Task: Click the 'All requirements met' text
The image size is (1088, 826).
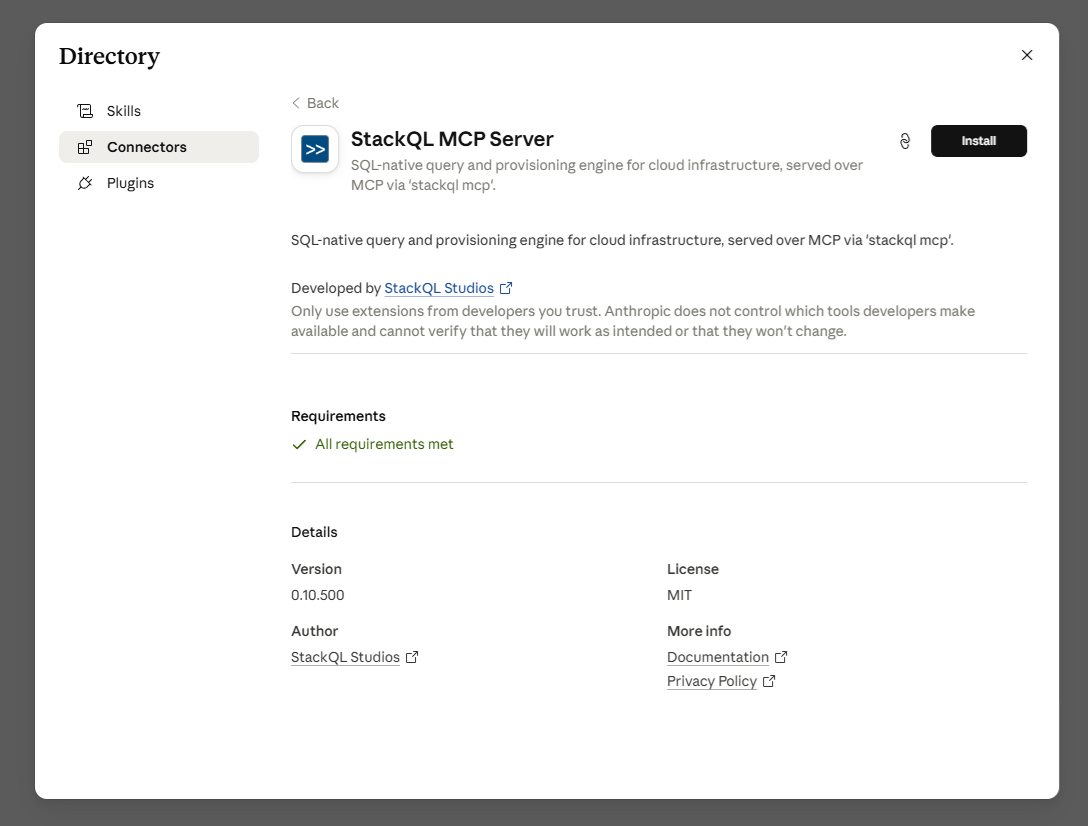Action: [384, 444]
